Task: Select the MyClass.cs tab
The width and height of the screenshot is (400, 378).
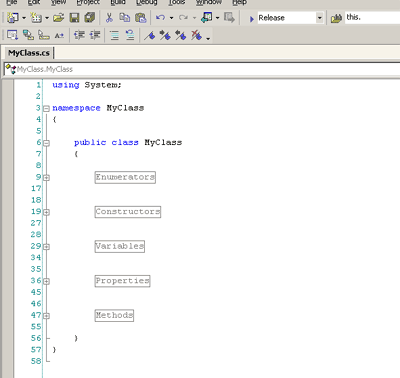Action: [x=29, y=53]
